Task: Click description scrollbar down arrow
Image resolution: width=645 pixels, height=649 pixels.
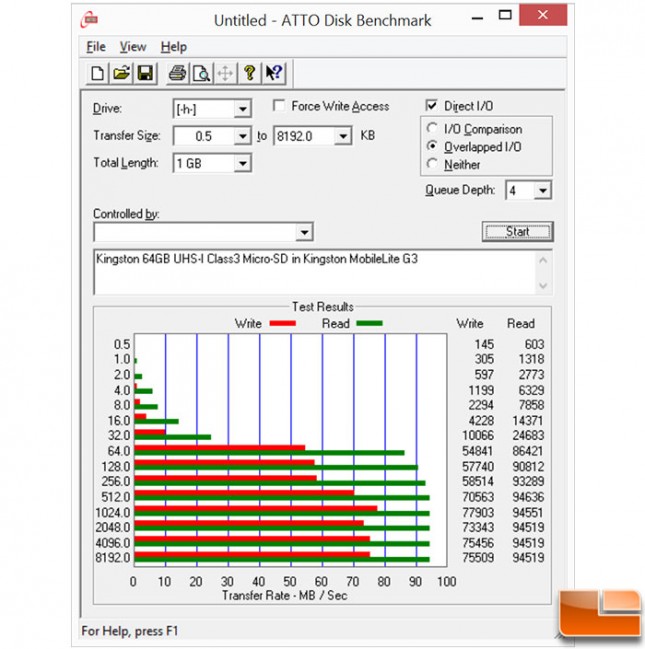Action: (x=544, y=286)
